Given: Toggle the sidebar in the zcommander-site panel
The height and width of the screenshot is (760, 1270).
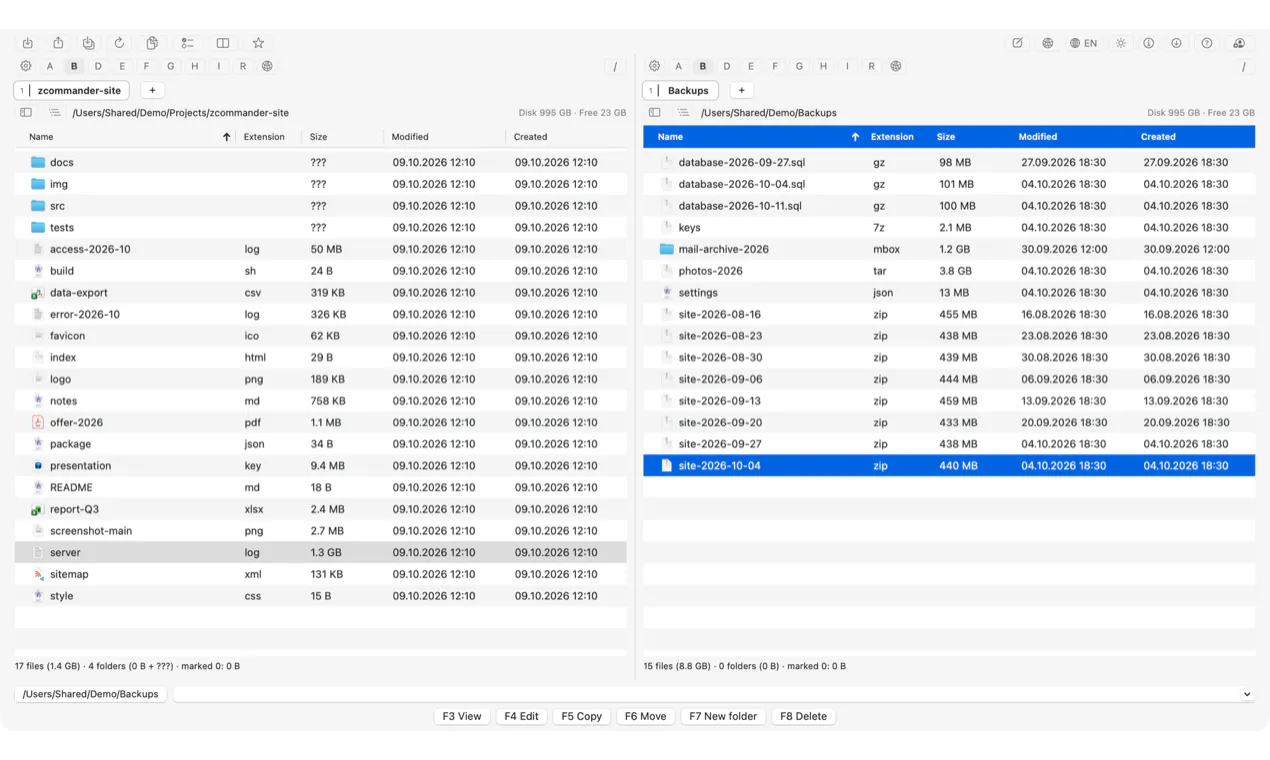Looking at the screenshot, I should coord(26,113).
